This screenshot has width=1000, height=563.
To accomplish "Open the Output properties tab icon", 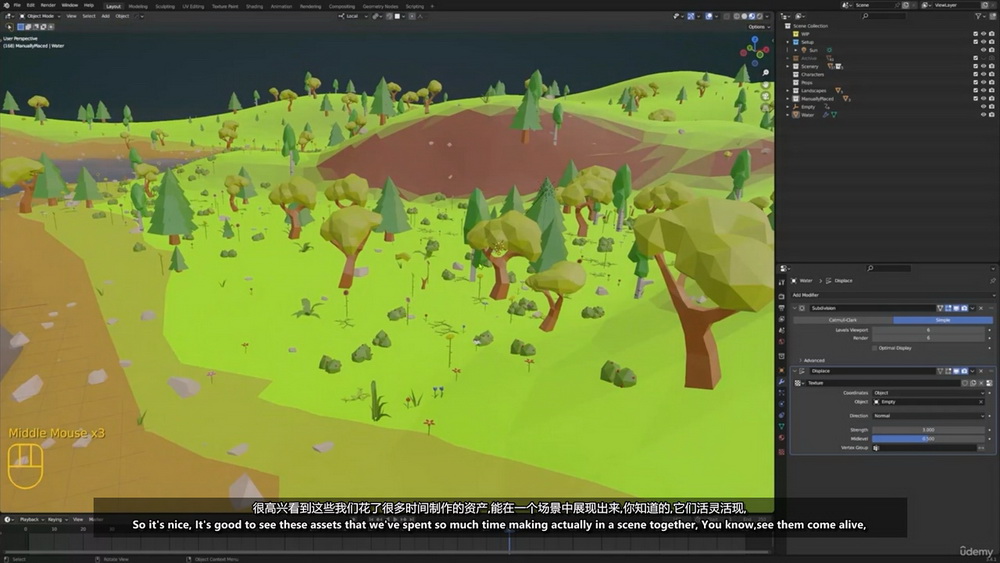I will [781, 308].
